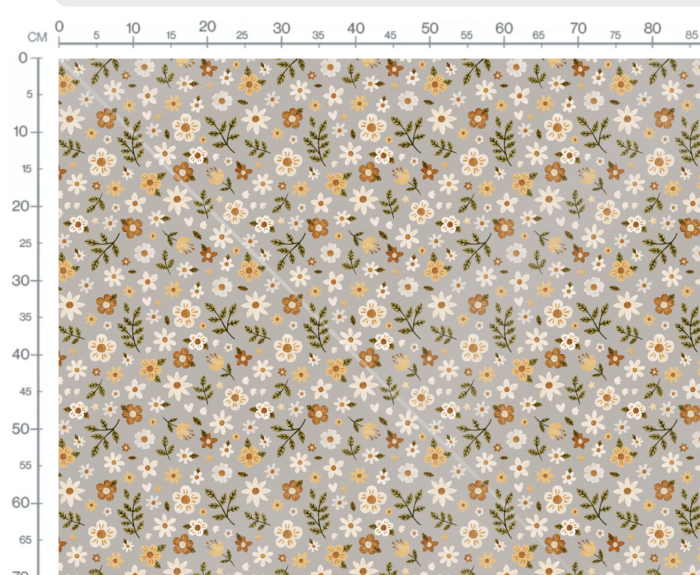Select the 20 mark on horizontal ruler
This screenshot has height=575, width=700.
pos(208,27)
